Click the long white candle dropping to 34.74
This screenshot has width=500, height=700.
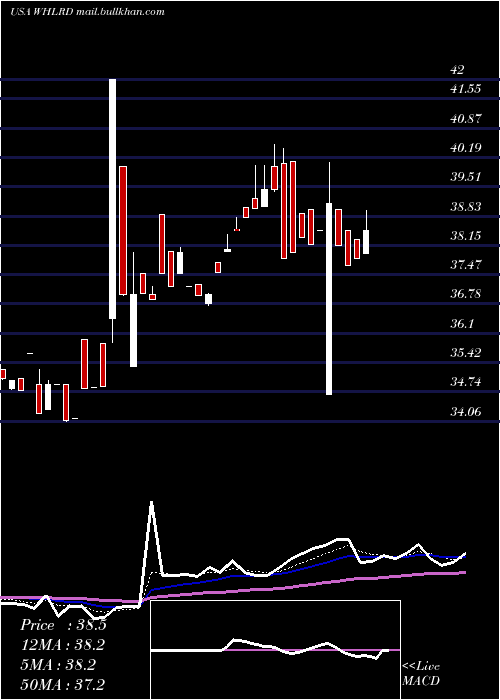(x=329, y=299)
